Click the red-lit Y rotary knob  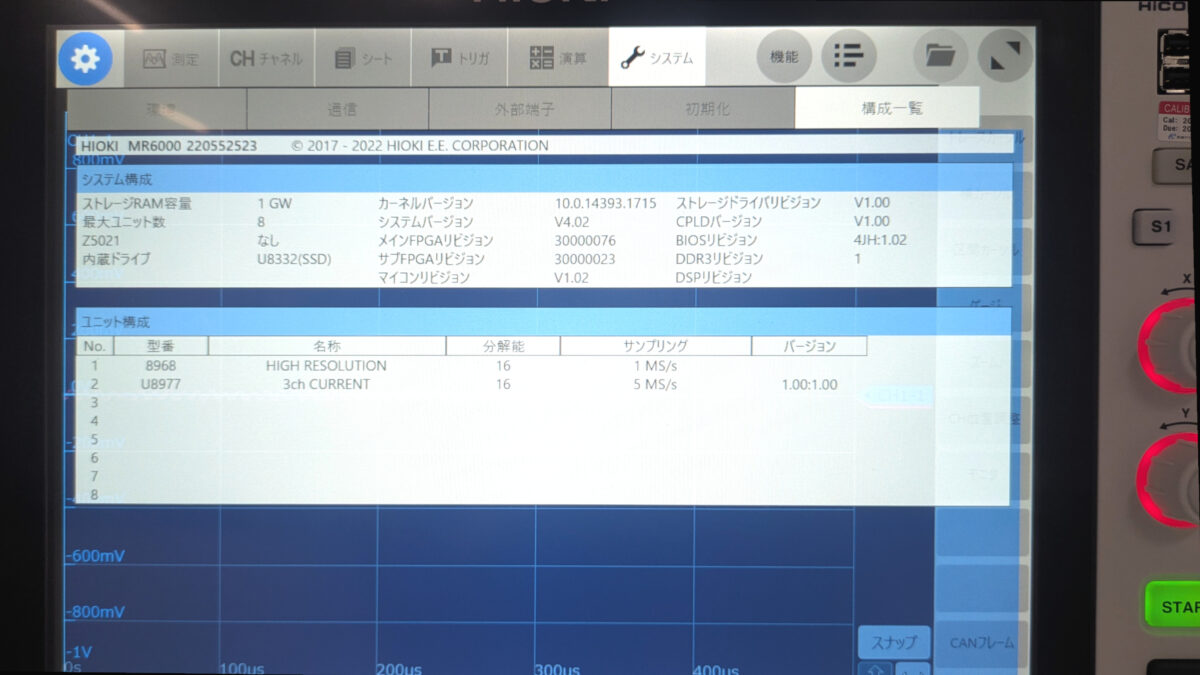click(1169, 480)
